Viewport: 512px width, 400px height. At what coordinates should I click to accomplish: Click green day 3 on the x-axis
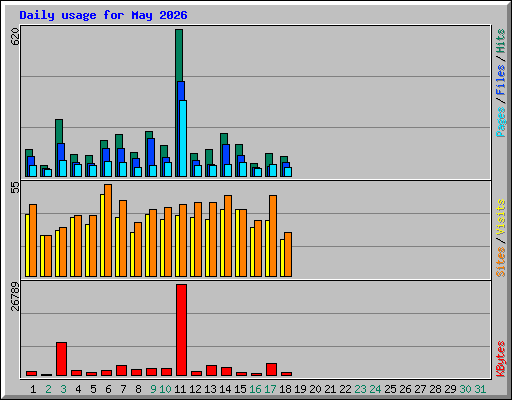point(63,389)
